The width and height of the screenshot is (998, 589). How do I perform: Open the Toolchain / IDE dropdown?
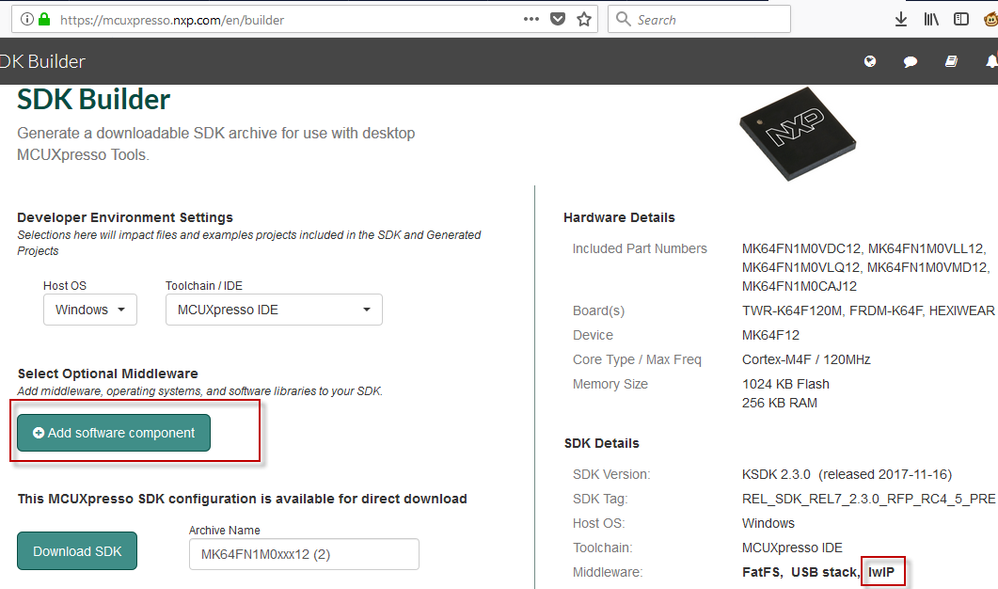tap(274, 309)
